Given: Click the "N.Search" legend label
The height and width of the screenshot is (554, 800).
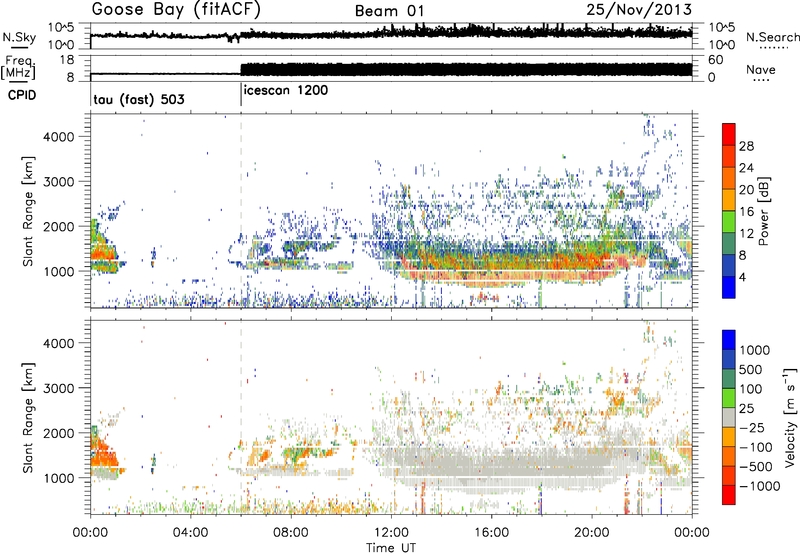Looking at the screenshot, I should pyautogui.click(x=772, y=37).
